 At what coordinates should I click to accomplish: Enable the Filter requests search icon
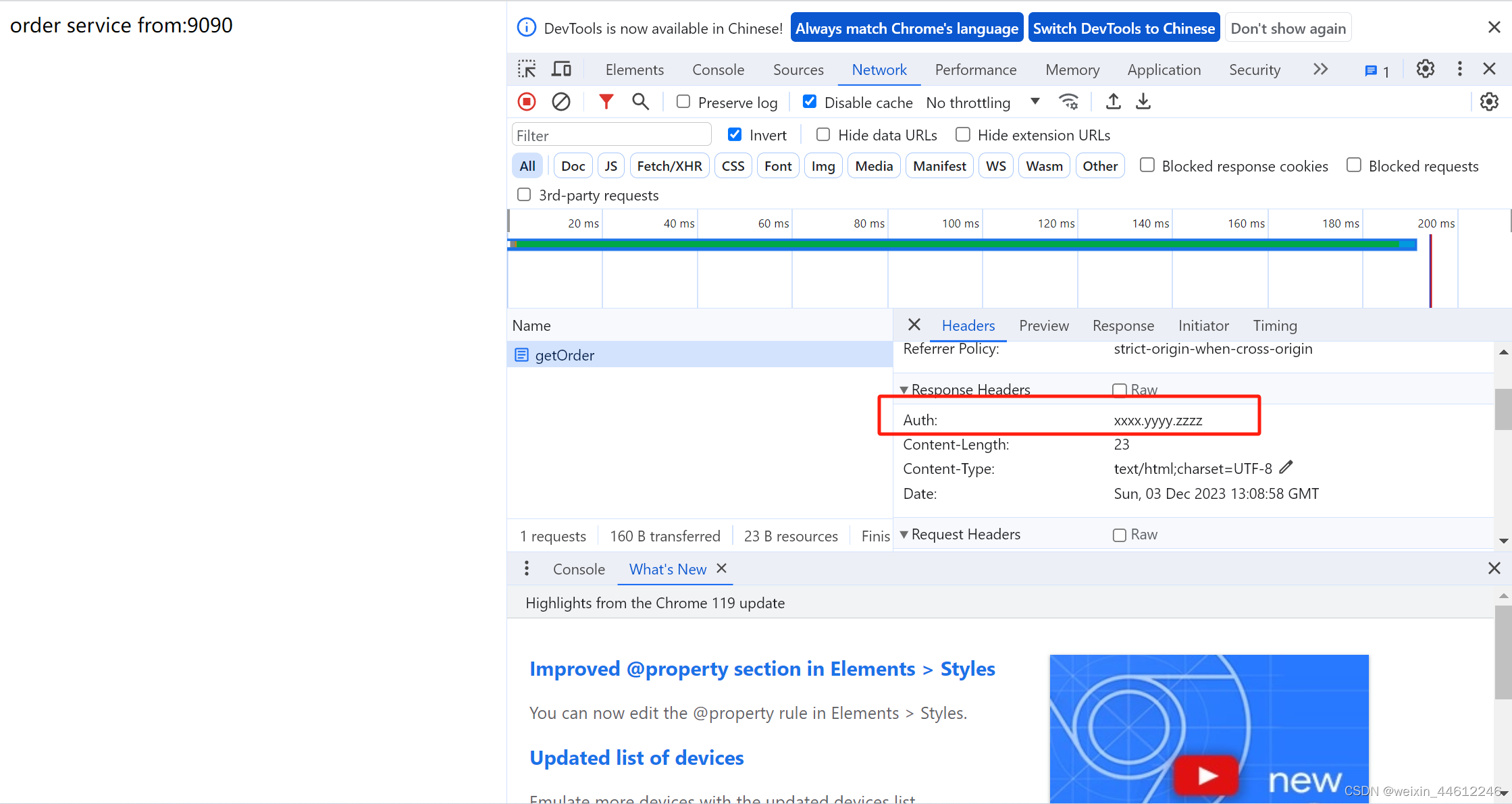(x=641, y=102)
